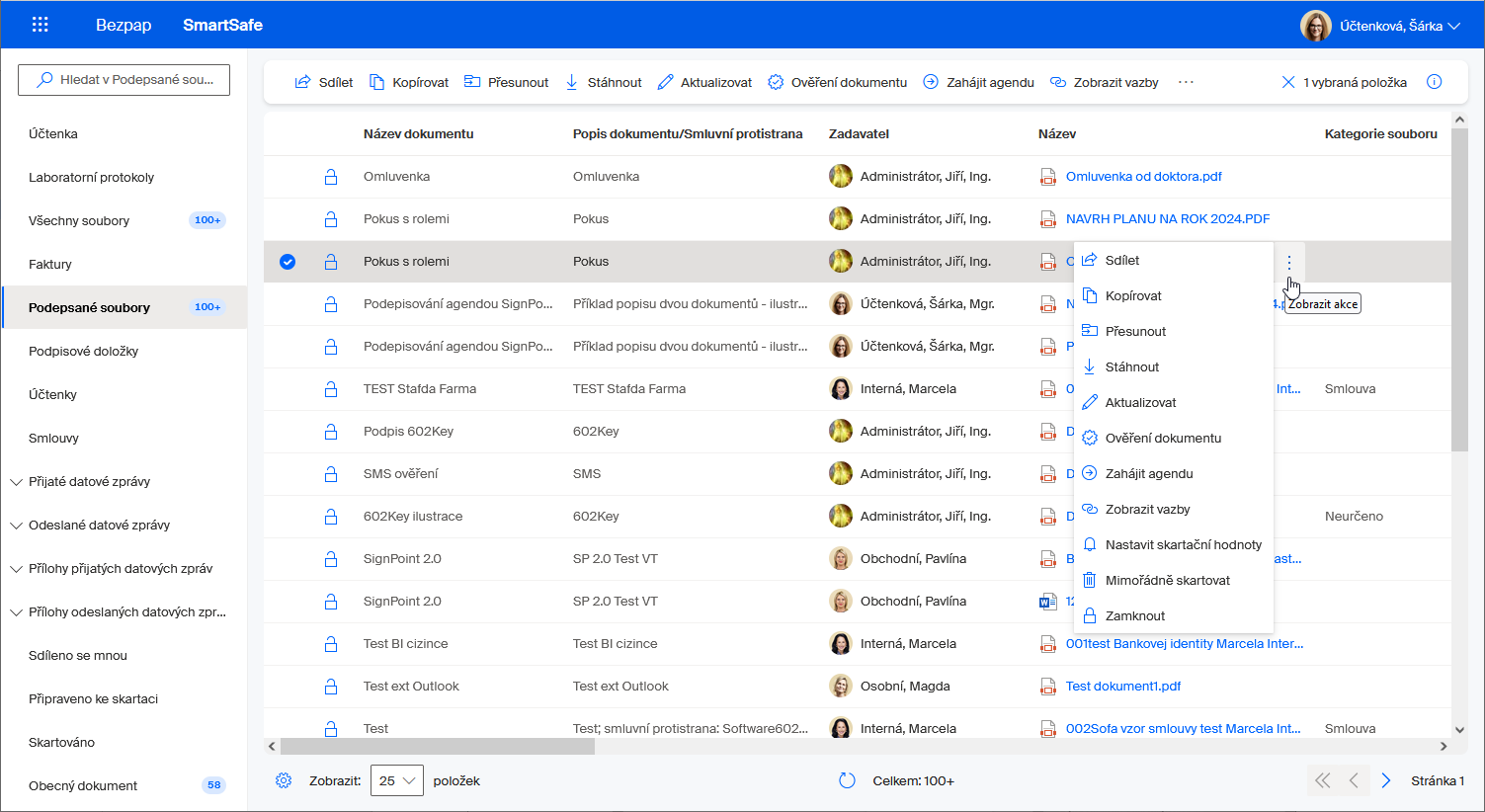Click Zahájit agendu in toolbar
Viewport: 1485px width, 812px height.
point(978,82)
